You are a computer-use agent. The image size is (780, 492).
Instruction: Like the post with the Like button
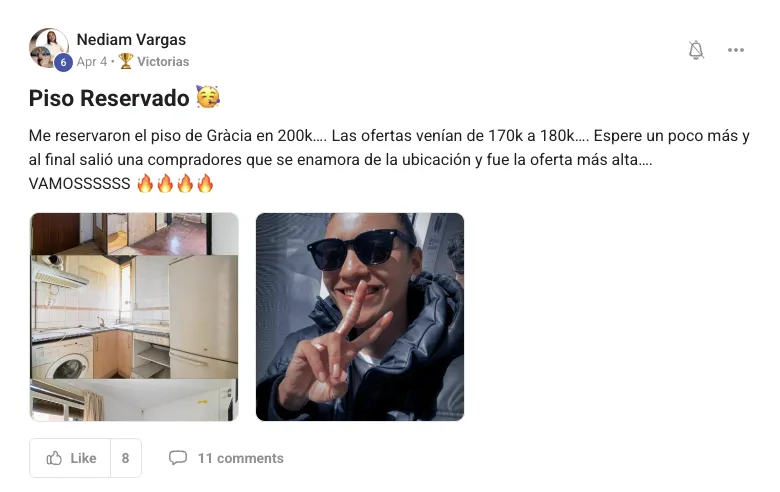[70, 458]
